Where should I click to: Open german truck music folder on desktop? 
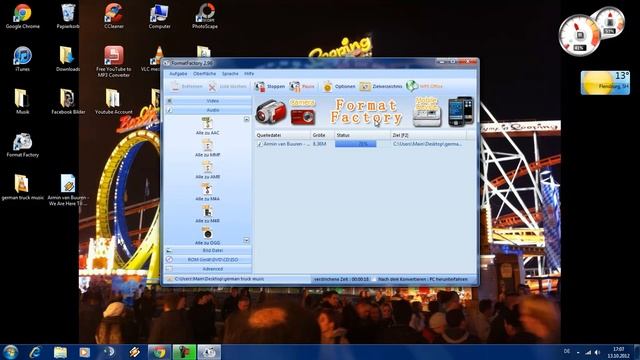coord(22,187)
